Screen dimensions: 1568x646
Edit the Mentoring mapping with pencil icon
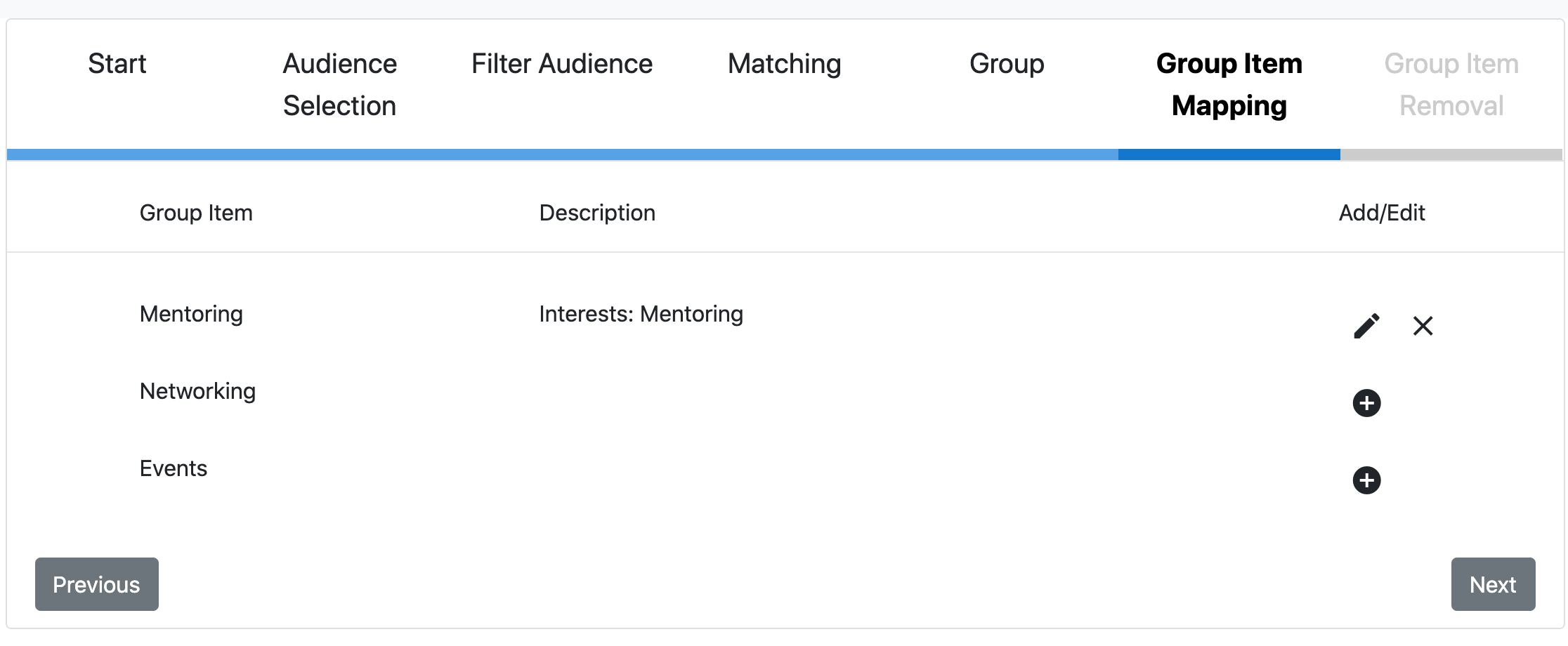point(1366,326)
